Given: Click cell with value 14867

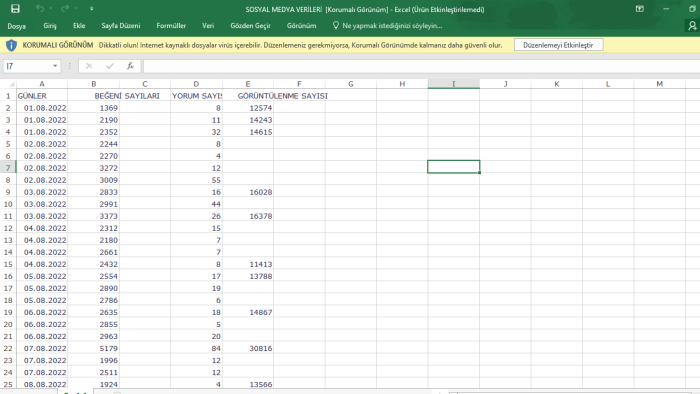Looking at the screenshot, I should 248,312.
